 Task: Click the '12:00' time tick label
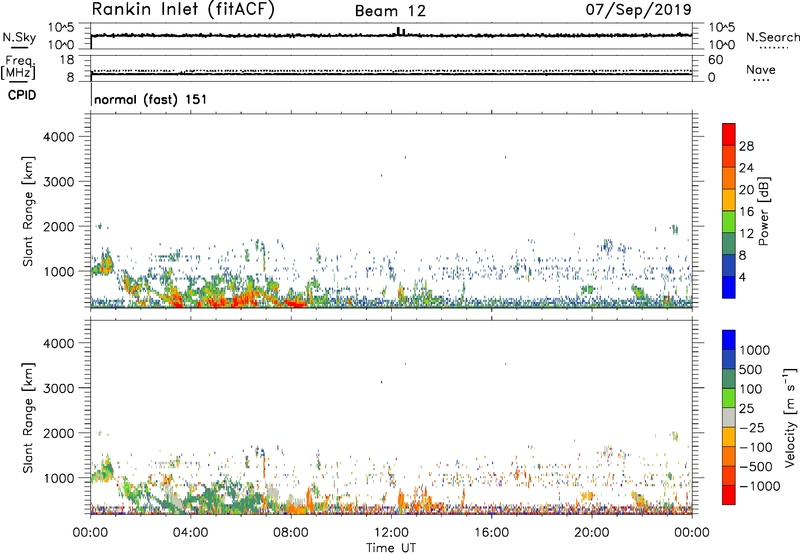pyautogui.click(x=391, y=533)
